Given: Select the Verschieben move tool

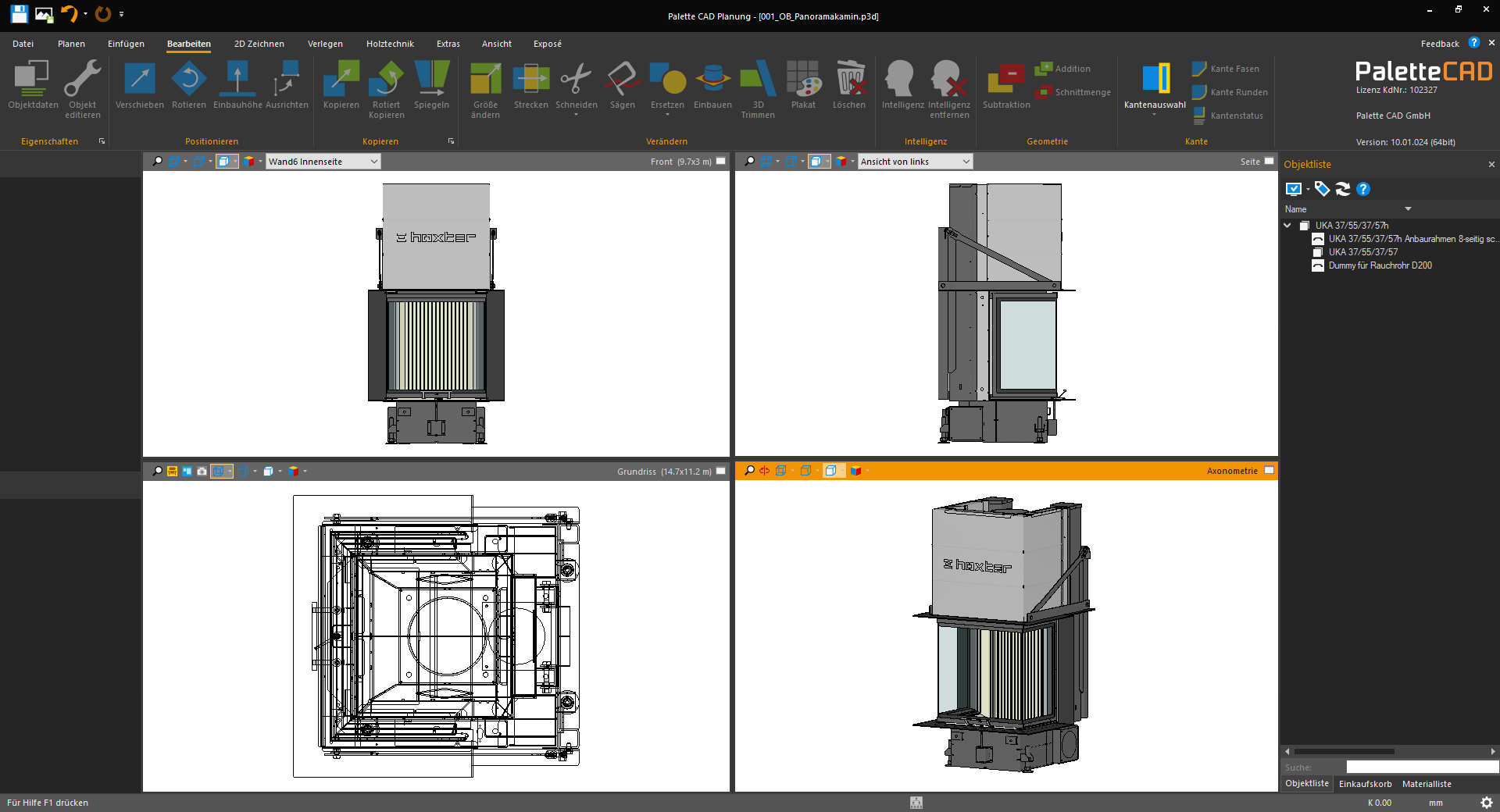Looking at the screenshot, I should pos(140,87).
